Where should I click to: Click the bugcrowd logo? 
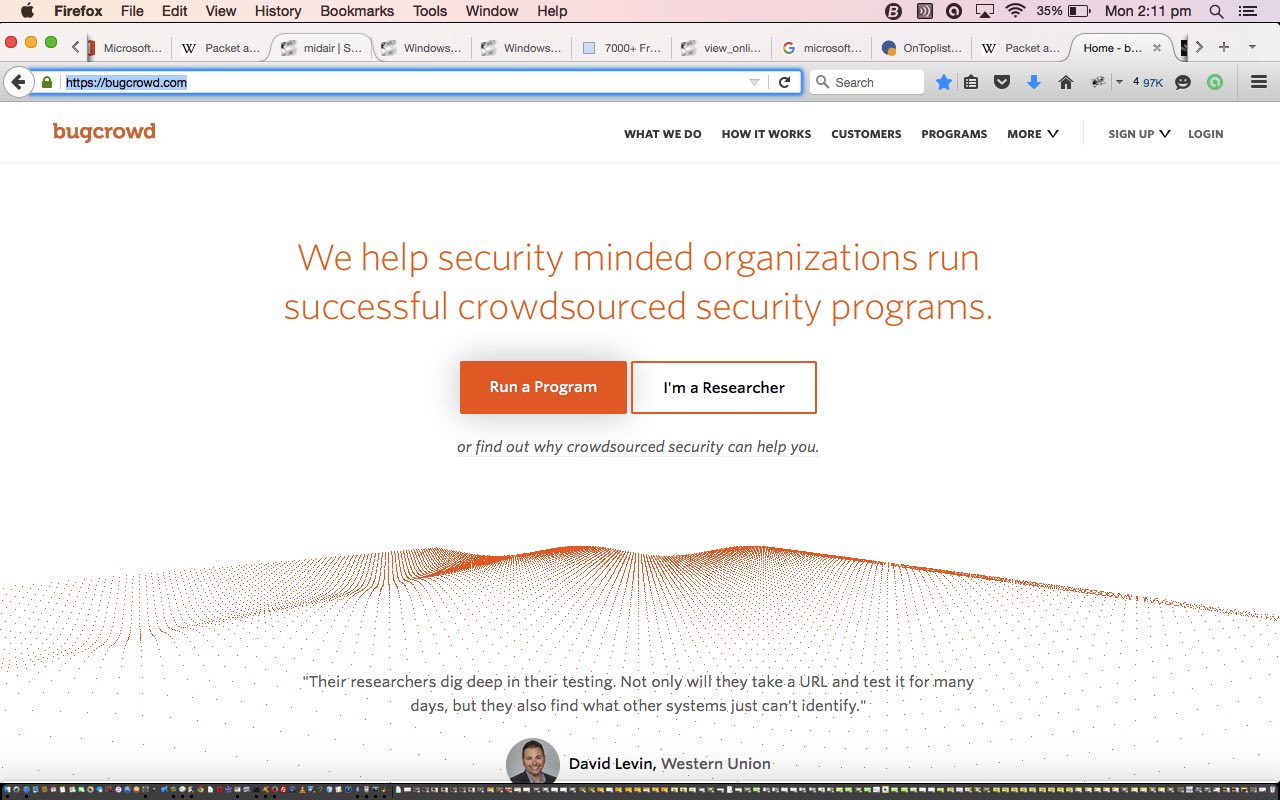(x=104, y=132)
